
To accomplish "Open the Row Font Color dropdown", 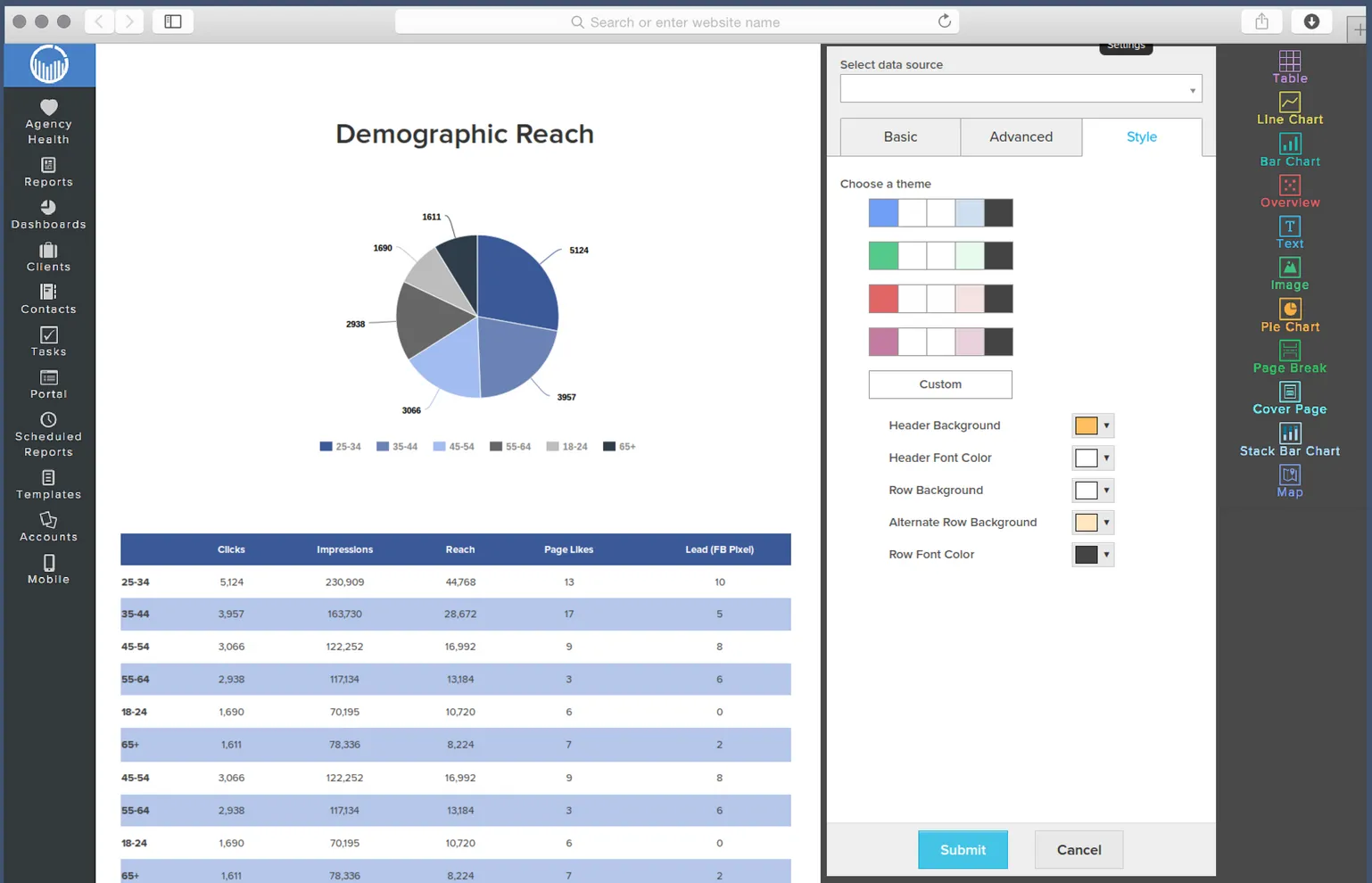I will click(1106, 554).
